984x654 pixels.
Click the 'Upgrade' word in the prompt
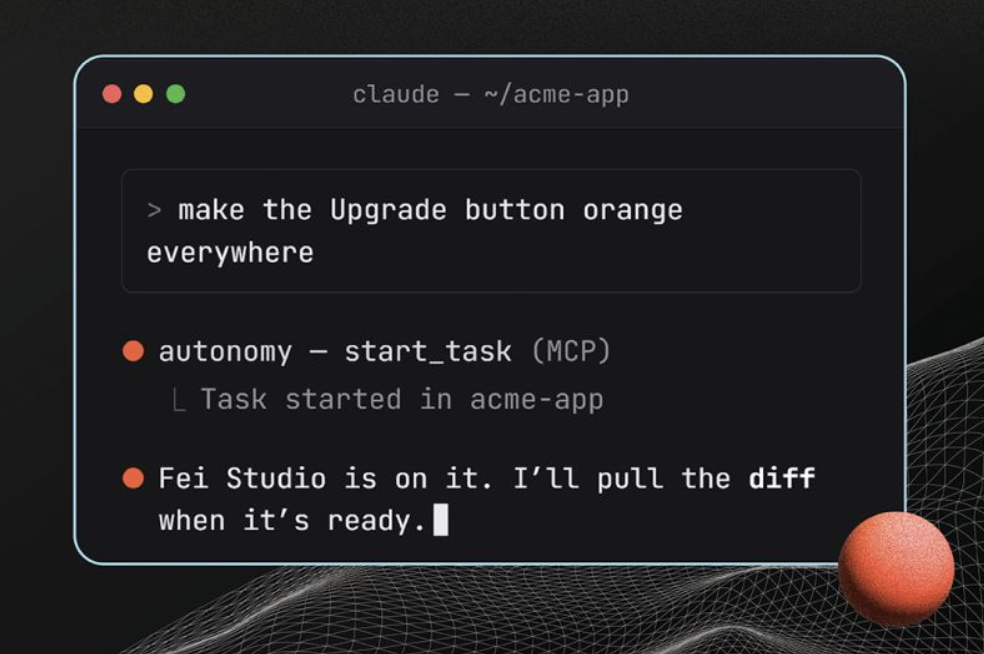coord(388,211)
